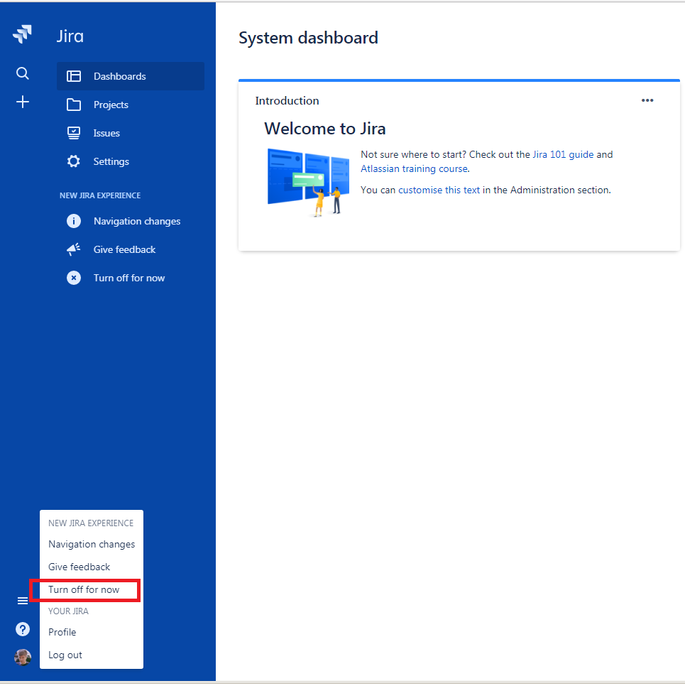Click the YOUR JIRA popup heading
Image resolution: width=685 pixels, height=684 pixels.
(68, 611)
